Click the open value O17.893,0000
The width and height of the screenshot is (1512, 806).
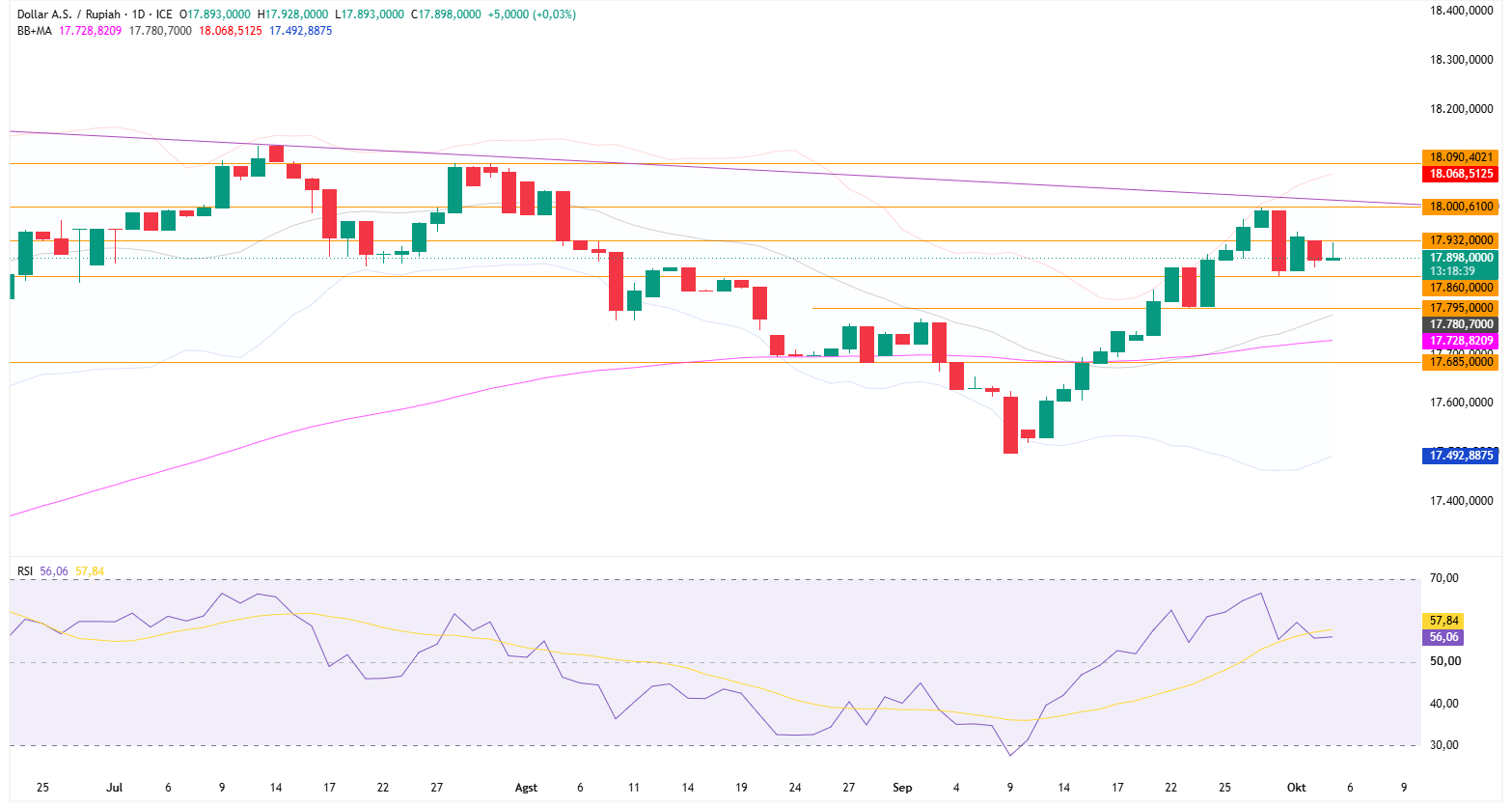(215, 14)
